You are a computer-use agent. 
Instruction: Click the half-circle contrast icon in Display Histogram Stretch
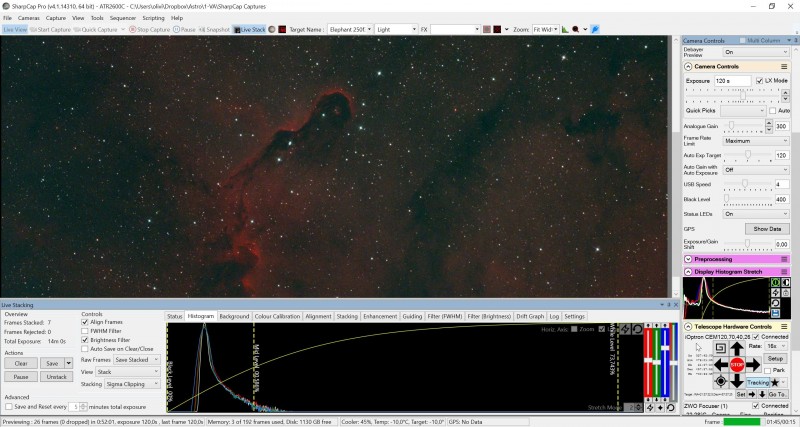(785, 283)
